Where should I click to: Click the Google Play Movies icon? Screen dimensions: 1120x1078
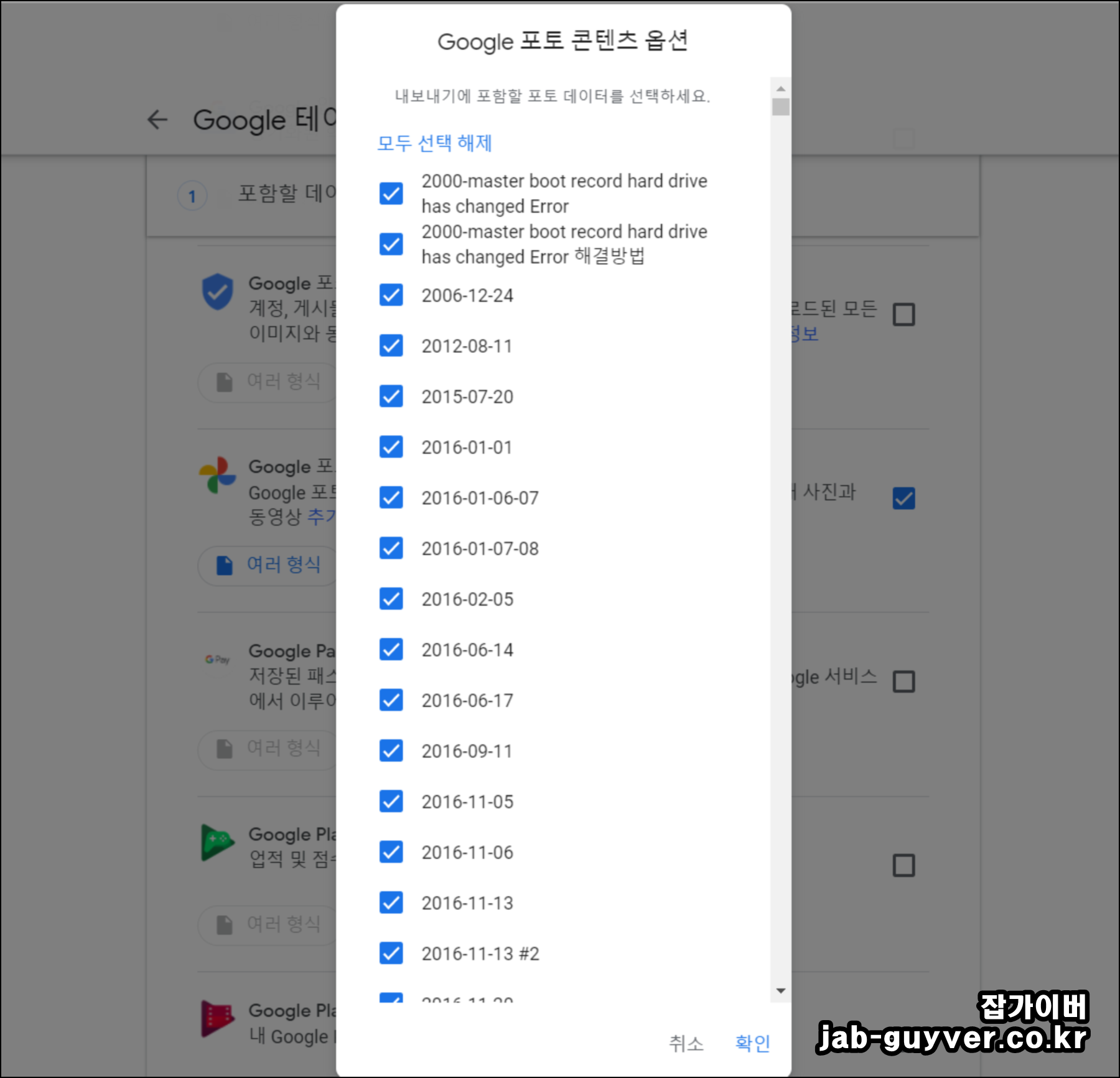tap(217, 1018)
